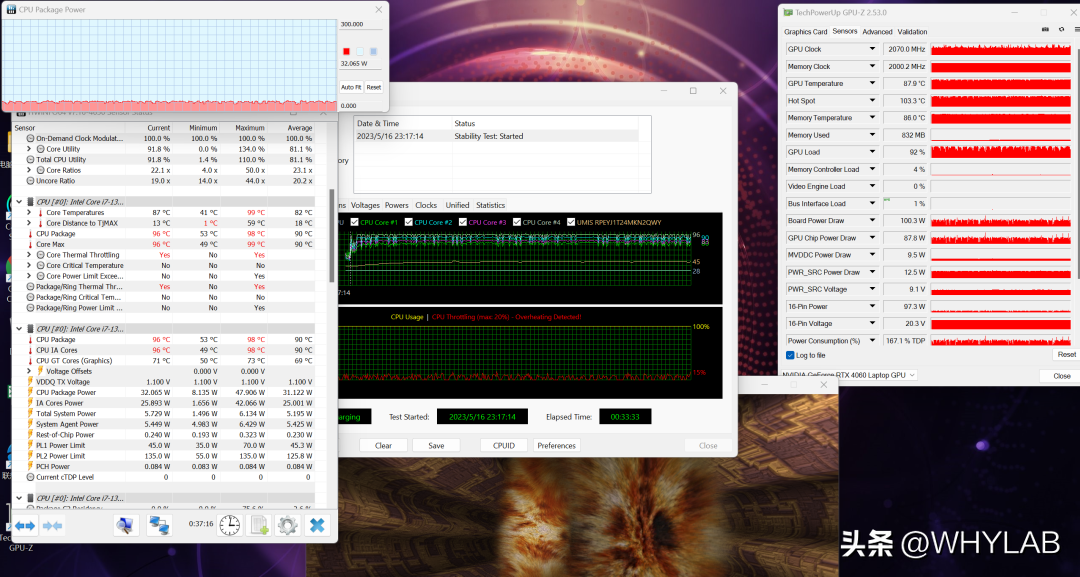Open Voltages tab in stability test
This screenshot has width=1080, height=577.
(x=365, y=205)
